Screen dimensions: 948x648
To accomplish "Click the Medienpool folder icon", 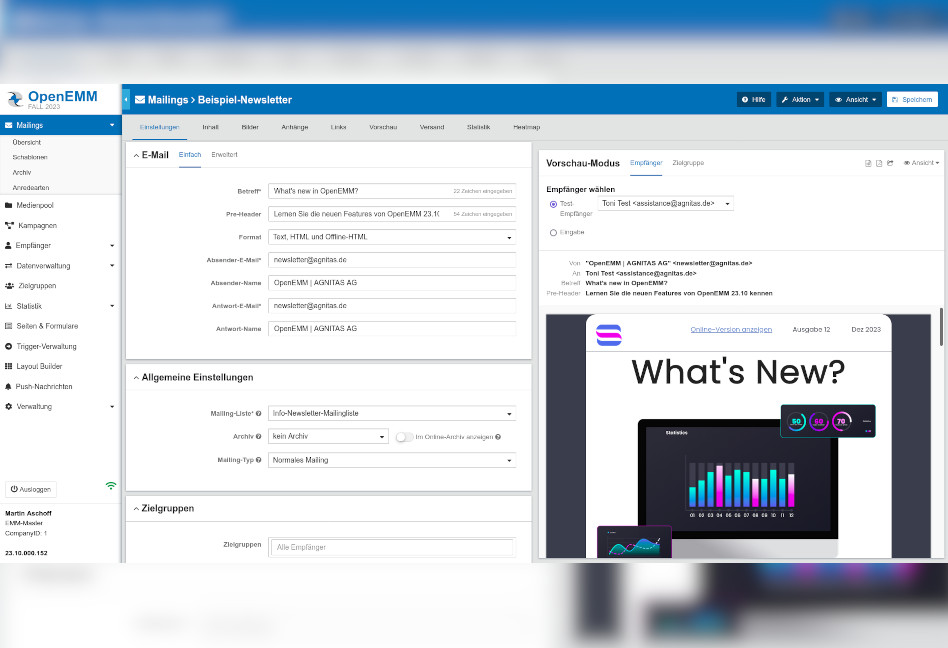I will coord(8,206).
